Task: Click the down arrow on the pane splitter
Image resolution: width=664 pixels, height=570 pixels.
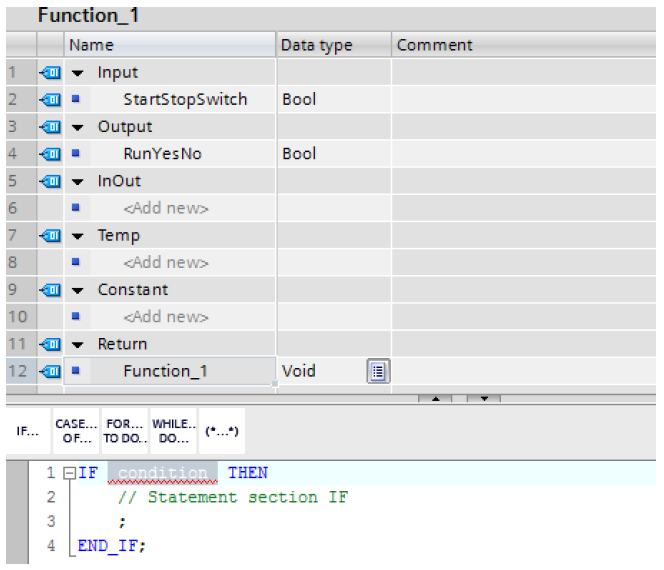Action: pos(484,398)
